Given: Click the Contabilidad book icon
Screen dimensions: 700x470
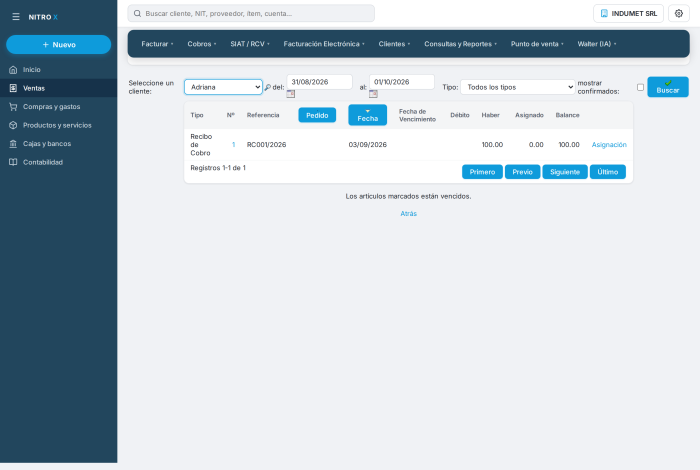Looking at the screenshot, I should click(13, 162).
